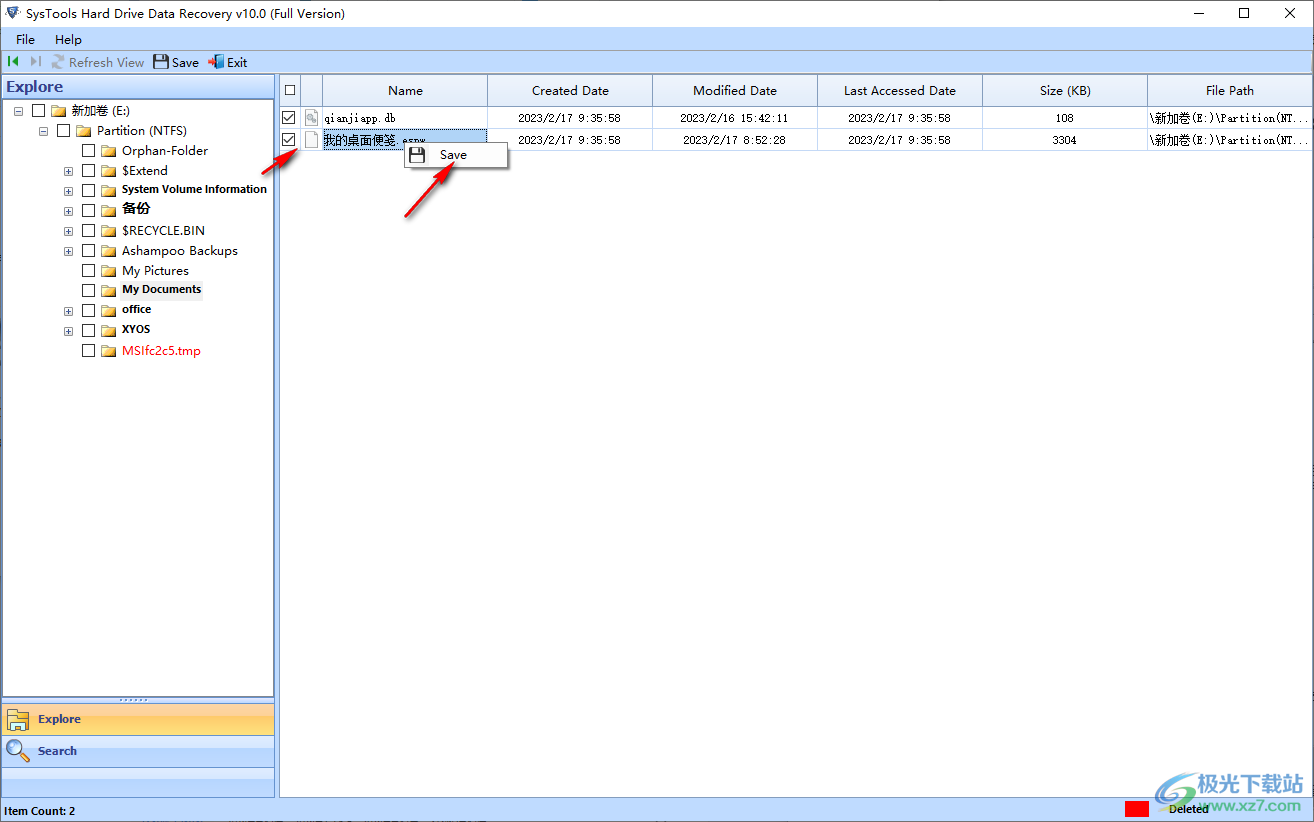The height and width of the screenshot is (822, 1314).
Task: Sort by Size (KB) column header
Action: [x=1065, y=90]
